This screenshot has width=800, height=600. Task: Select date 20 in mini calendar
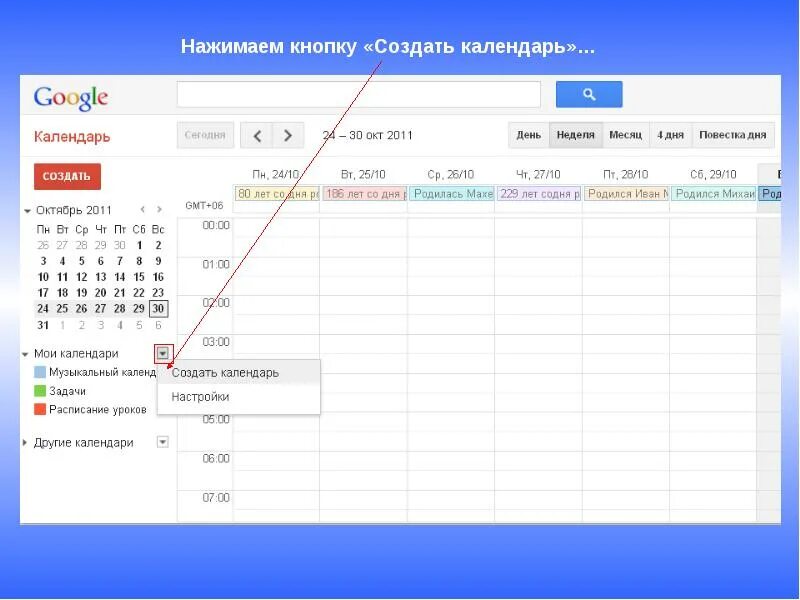[x=101, y=293]
